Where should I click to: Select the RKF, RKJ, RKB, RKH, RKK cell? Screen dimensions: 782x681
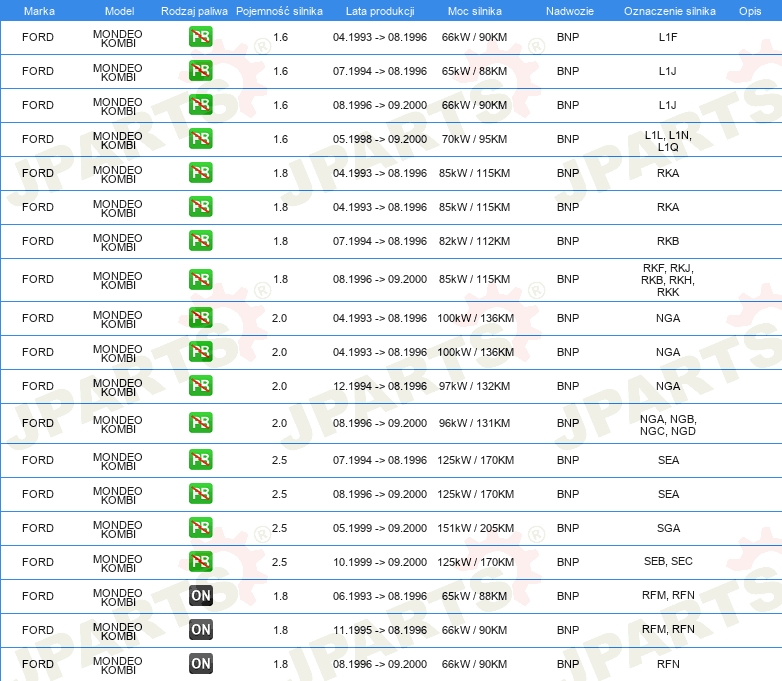click(668, 280)
